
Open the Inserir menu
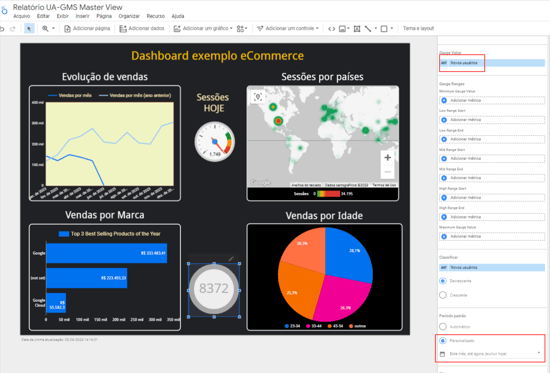(x=82, y=16)
